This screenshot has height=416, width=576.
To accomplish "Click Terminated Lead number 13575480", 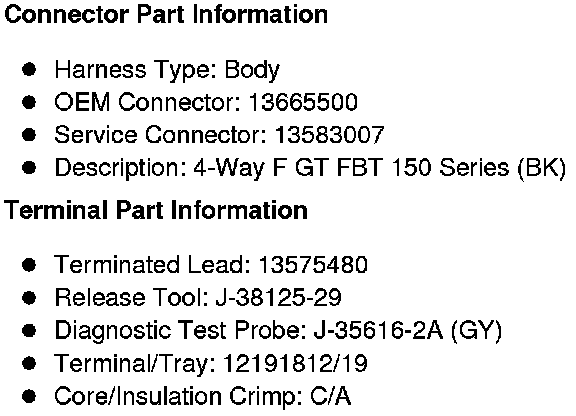I will tap(313, 264).
